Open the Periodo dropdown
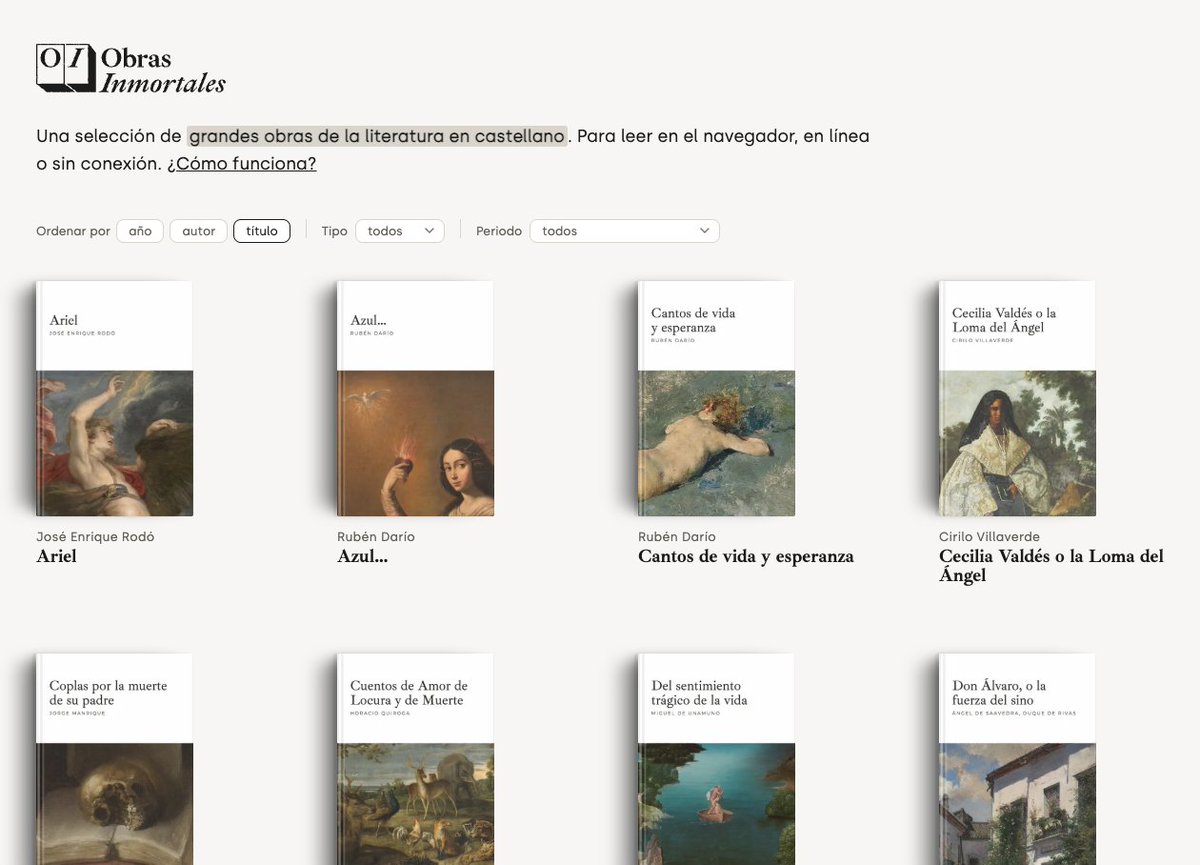 click(x=624, y=231)
